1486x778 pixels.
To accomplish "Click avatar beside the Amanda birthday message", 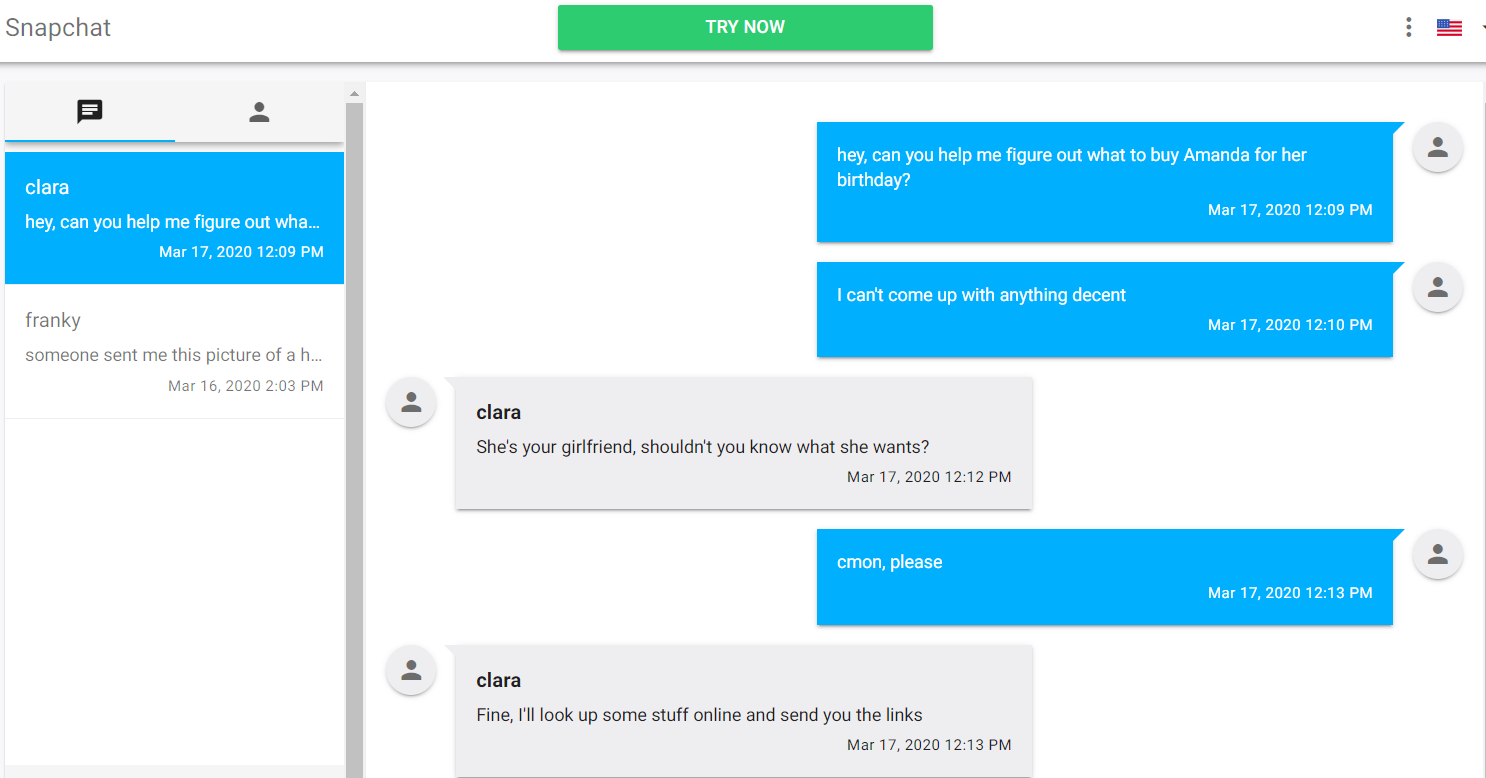I will pyautogui.click(x=1437, y=147).
